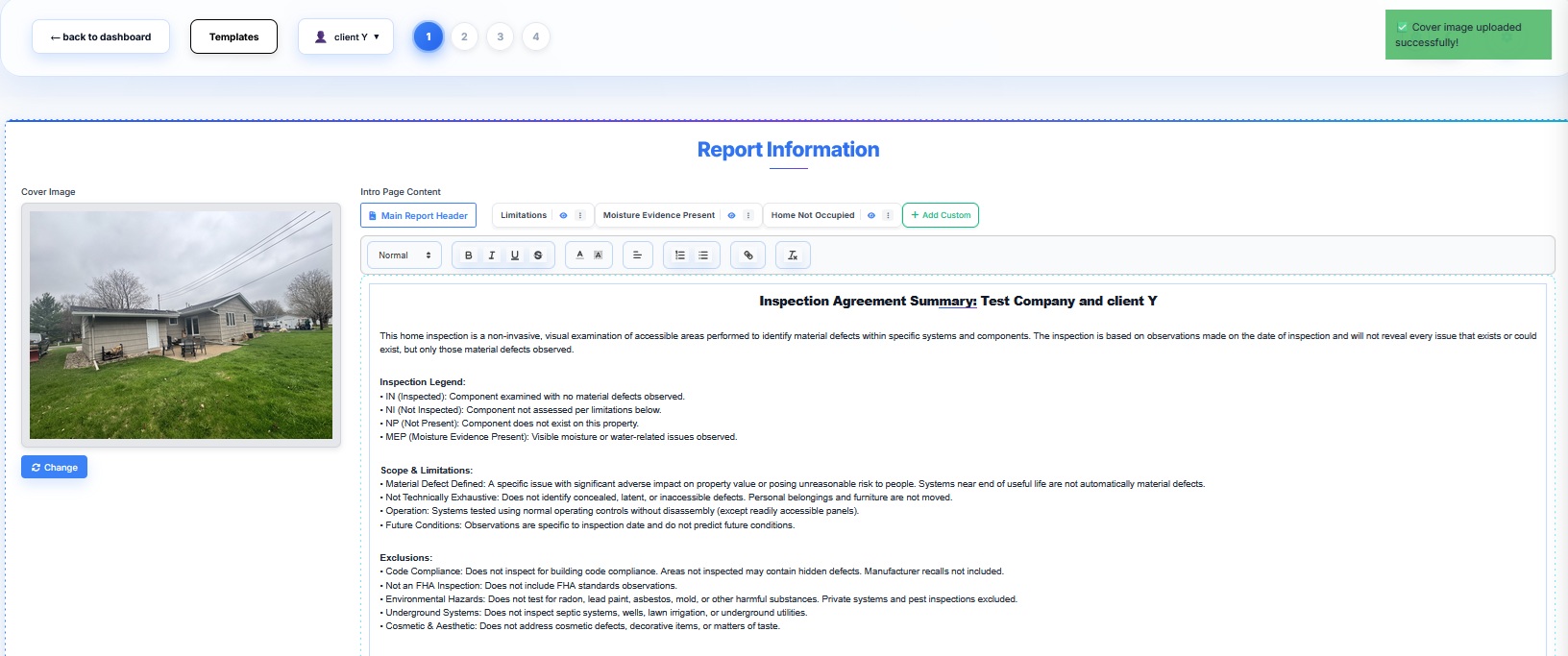Toggle bold formatting in editor toolbar
1568x656 pixels.
point(469,255)
